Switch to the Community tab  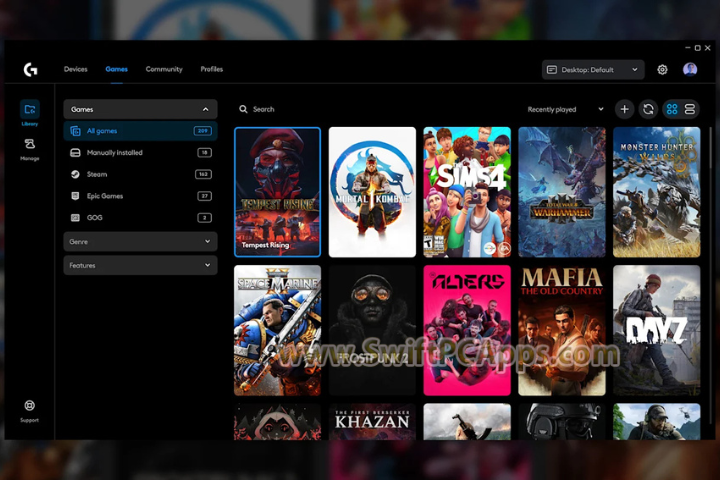pos(164,69)
